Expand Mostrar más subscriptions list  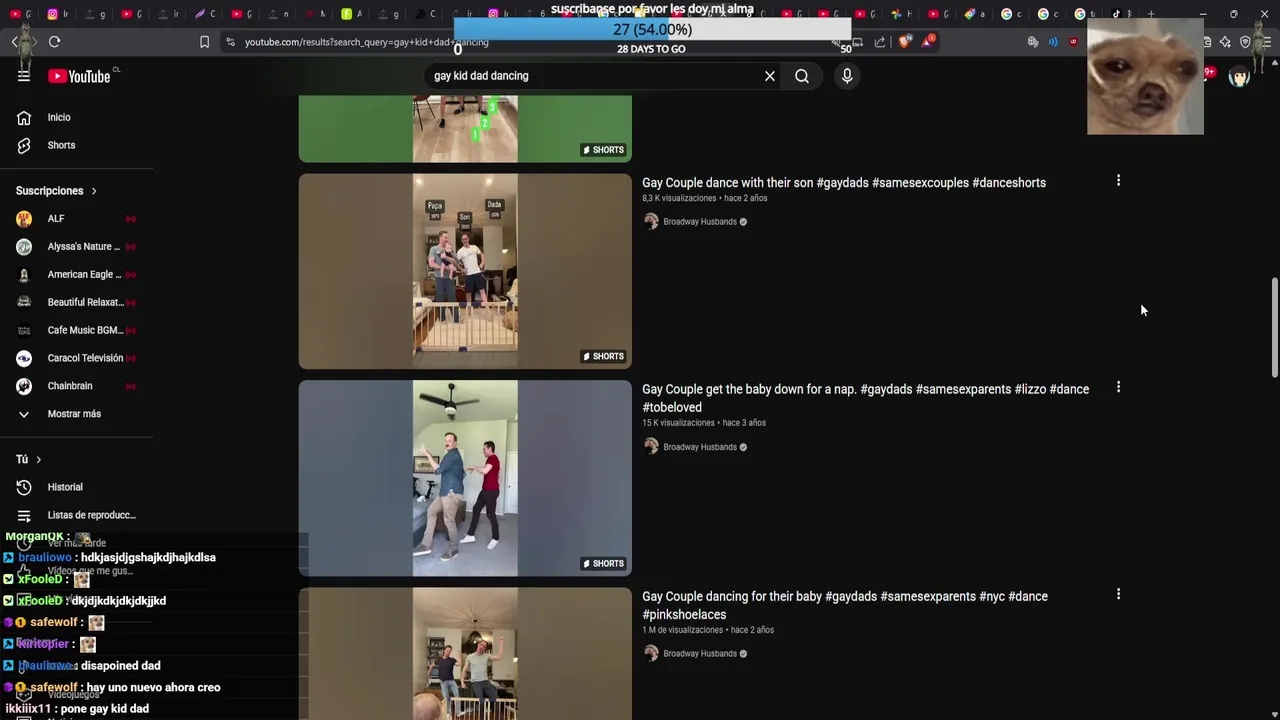coord(76,414)
